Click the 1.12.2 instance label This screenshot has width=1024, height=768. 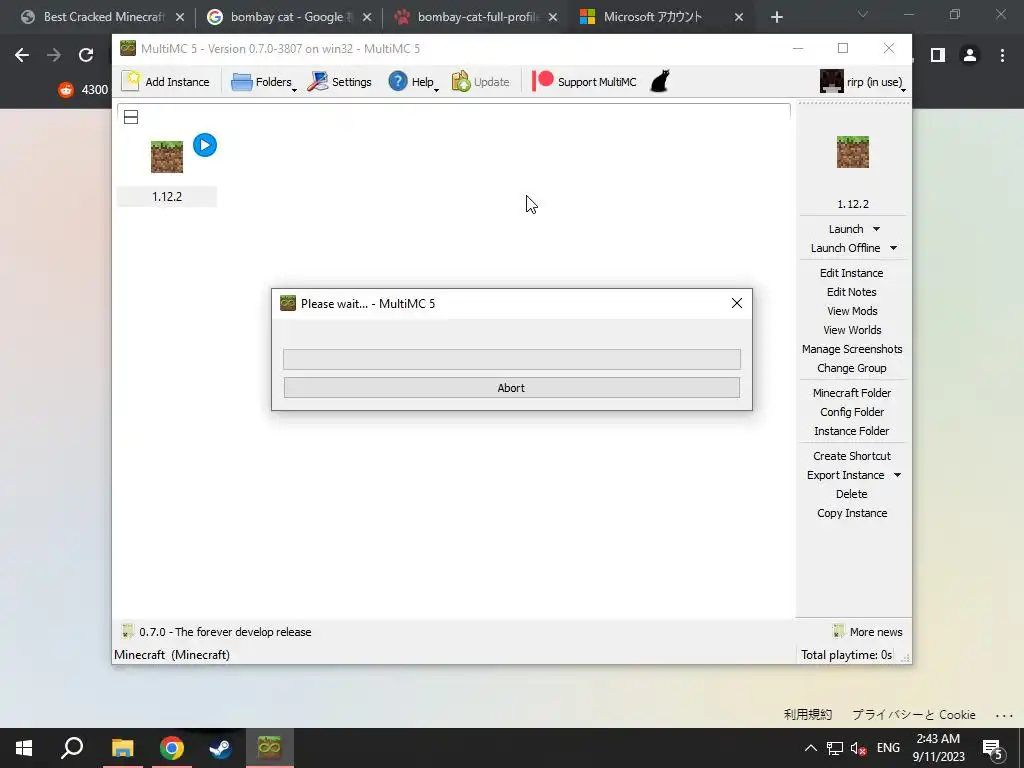(167, 197)
